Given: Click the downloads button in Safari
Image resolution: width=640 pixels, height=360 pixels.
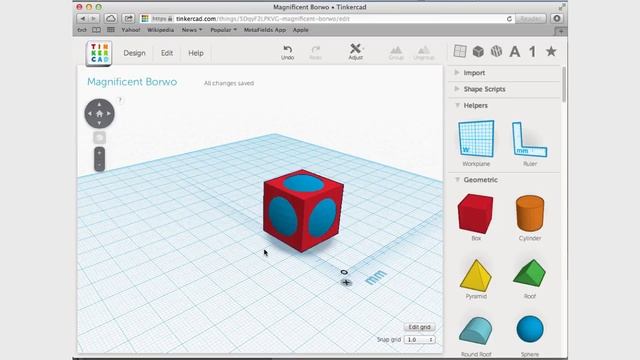Looking at the screenshot, I should point(557,18).
